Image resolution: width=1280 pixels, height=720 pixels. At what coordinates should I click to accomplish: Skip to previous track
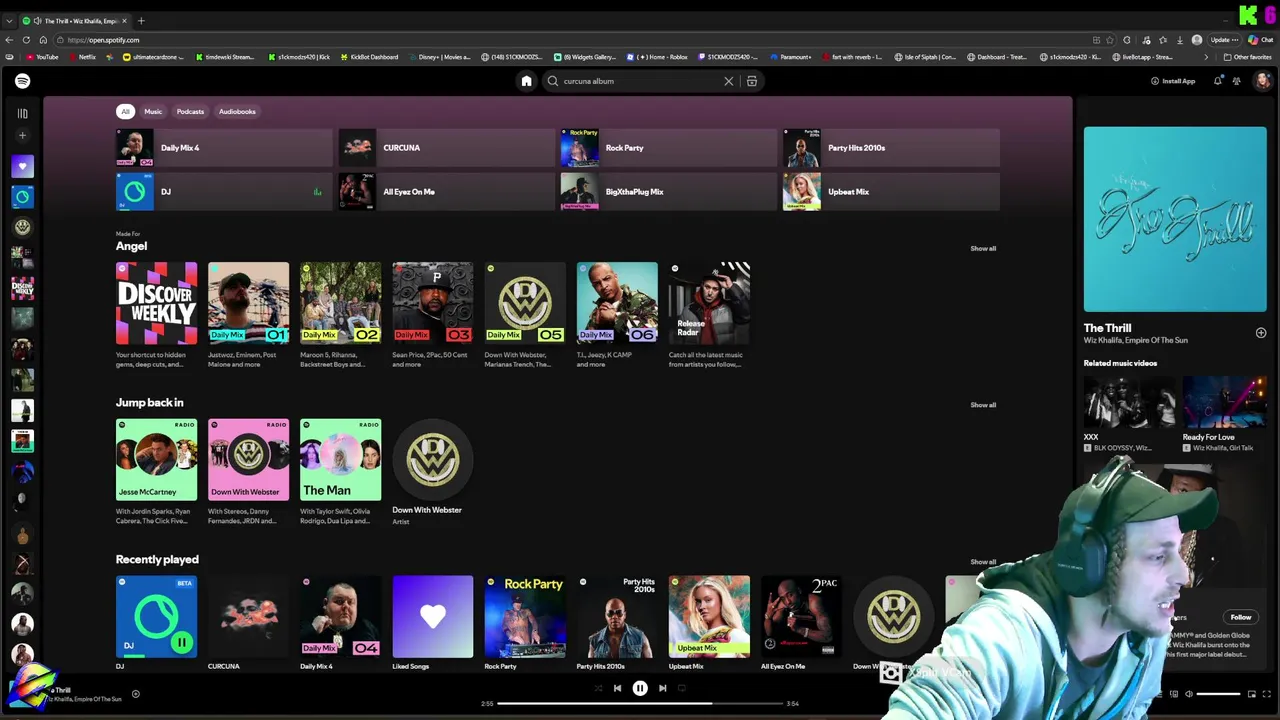(x=617, y=688)
